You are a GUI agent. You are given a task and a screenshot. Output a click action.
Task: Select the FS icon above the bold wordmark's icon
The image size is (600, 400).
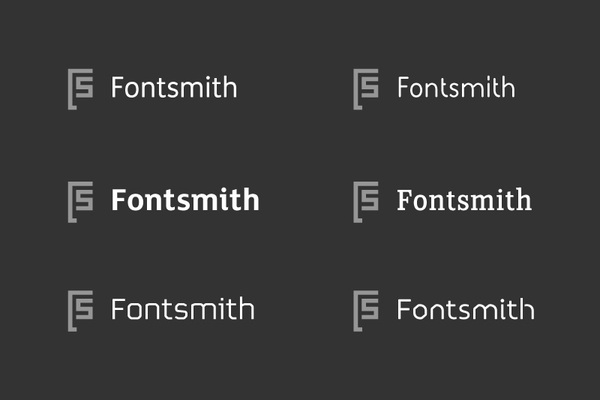tap(79, 89)
